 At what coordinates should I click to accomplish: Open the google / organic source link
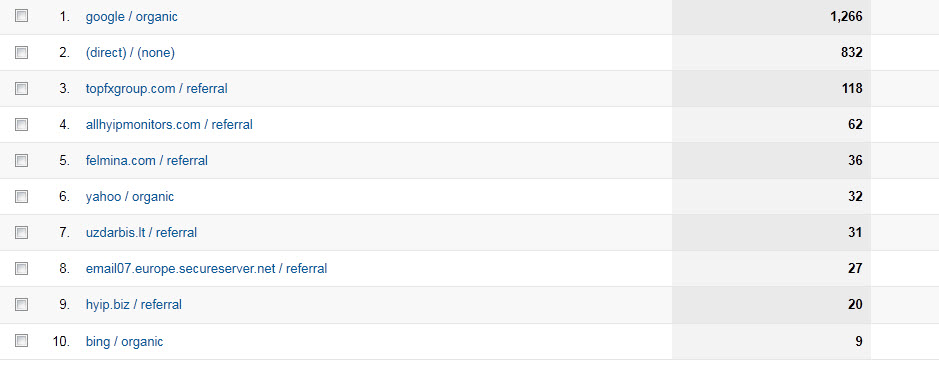(x=132, y=17)
